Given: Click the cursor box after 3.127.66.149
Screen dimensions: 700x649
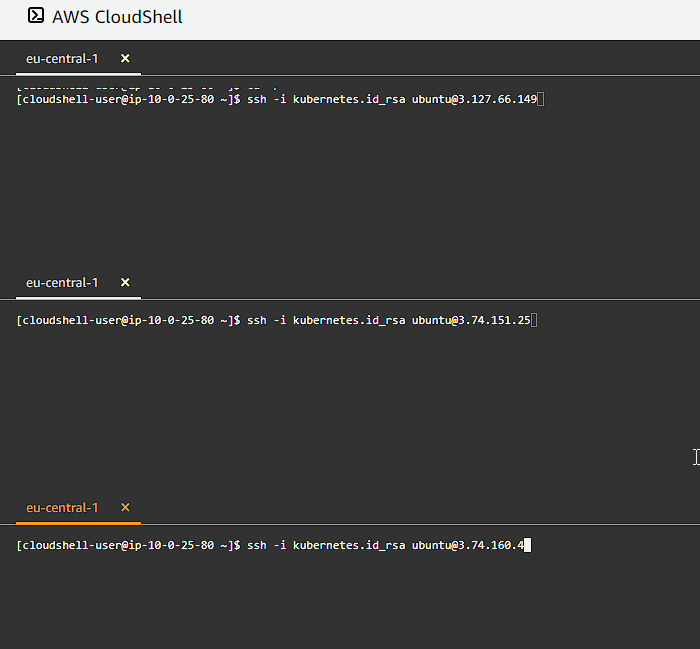Looking at the screenshot, I should pyautogui.click(x=541, y=99).
